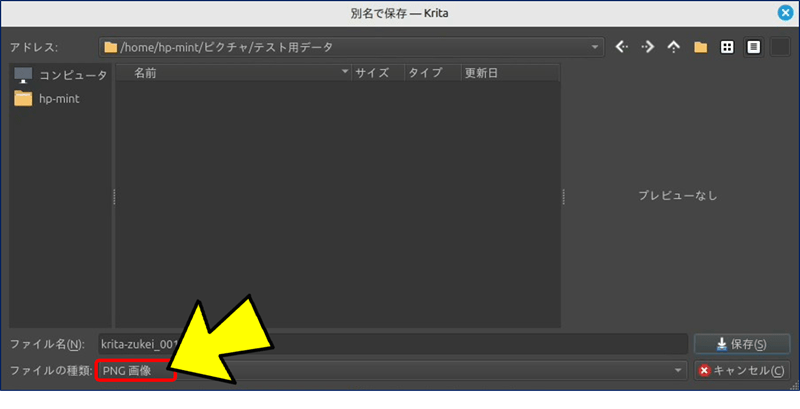
Task: Create a new folder using folder icon
Action: [701, 47]
